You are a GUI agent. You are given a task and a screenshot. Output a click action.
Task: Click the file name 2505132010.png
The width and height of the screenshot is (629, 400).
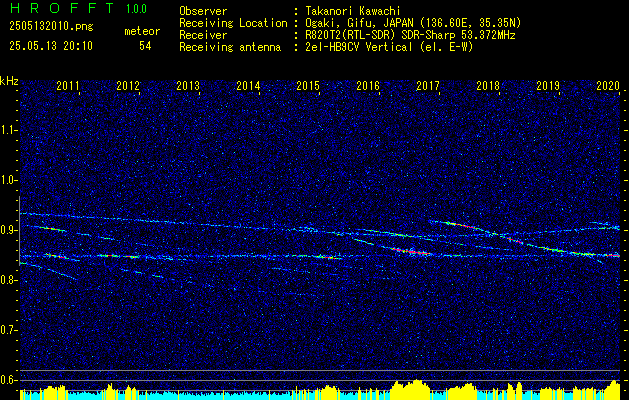click(x=51, y=26)
